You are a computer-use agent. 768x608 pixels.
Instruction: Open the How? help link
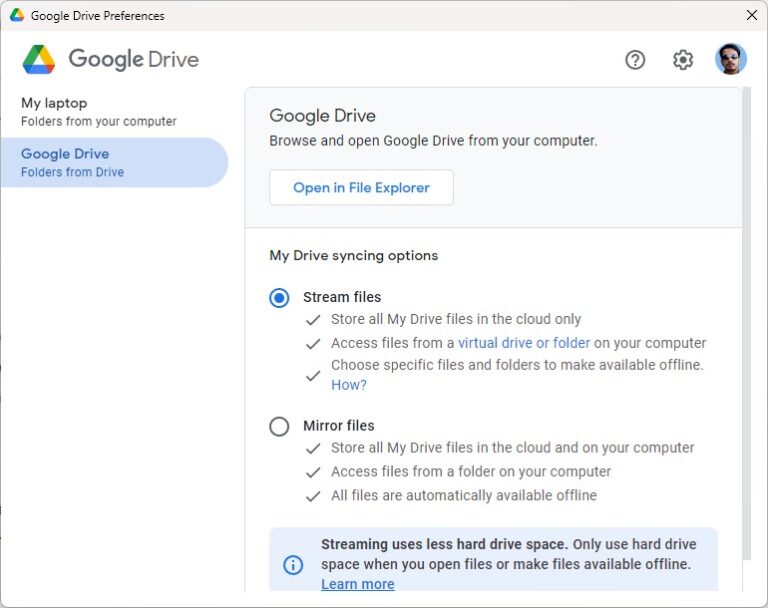pyautogui.click(x=349, y=385)
